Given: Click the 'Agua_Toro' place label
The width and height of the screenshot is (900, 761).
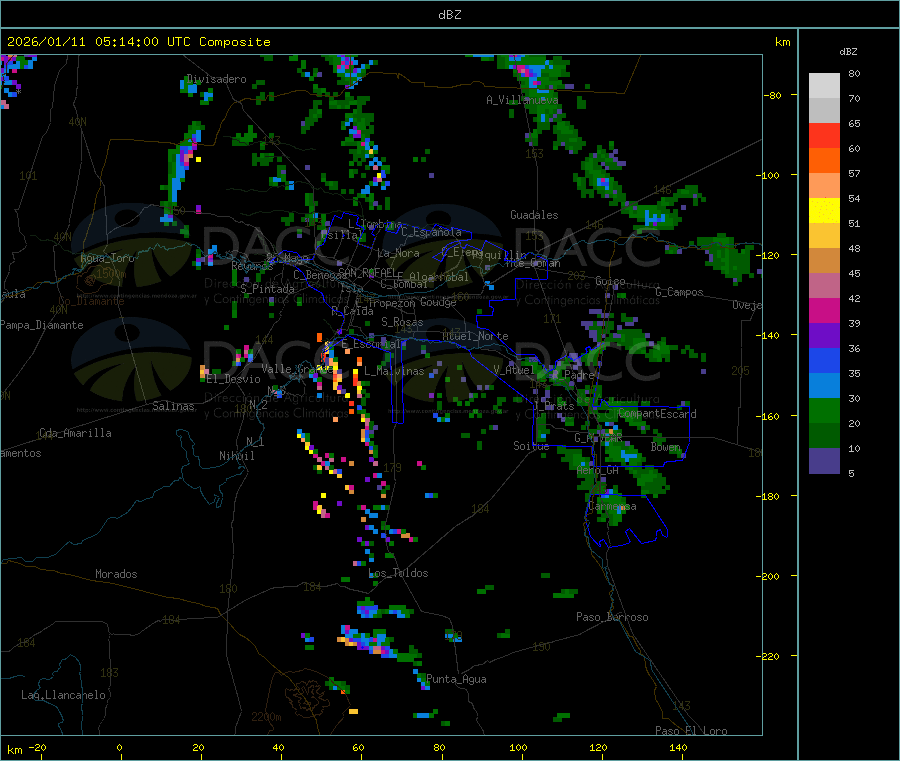Looking at the screenshot, I should [107, 258].
